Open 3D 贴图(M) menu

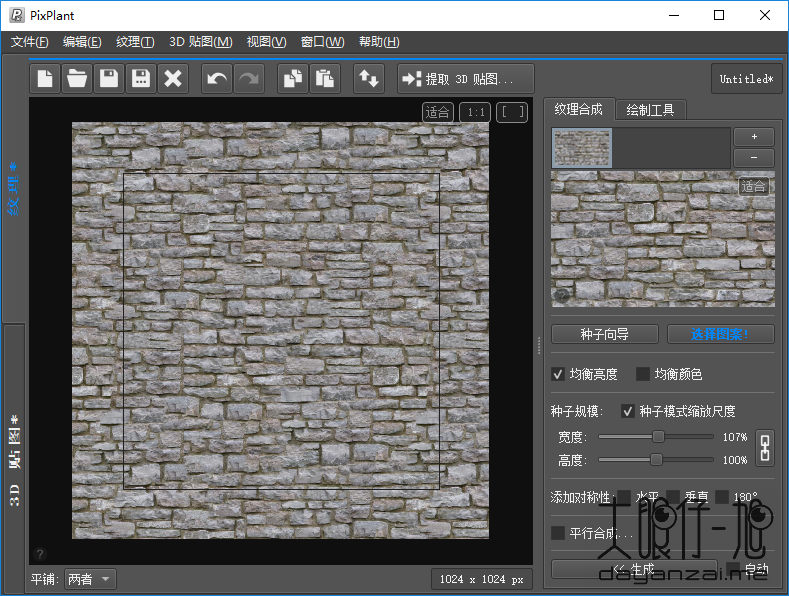coord(201,42)
